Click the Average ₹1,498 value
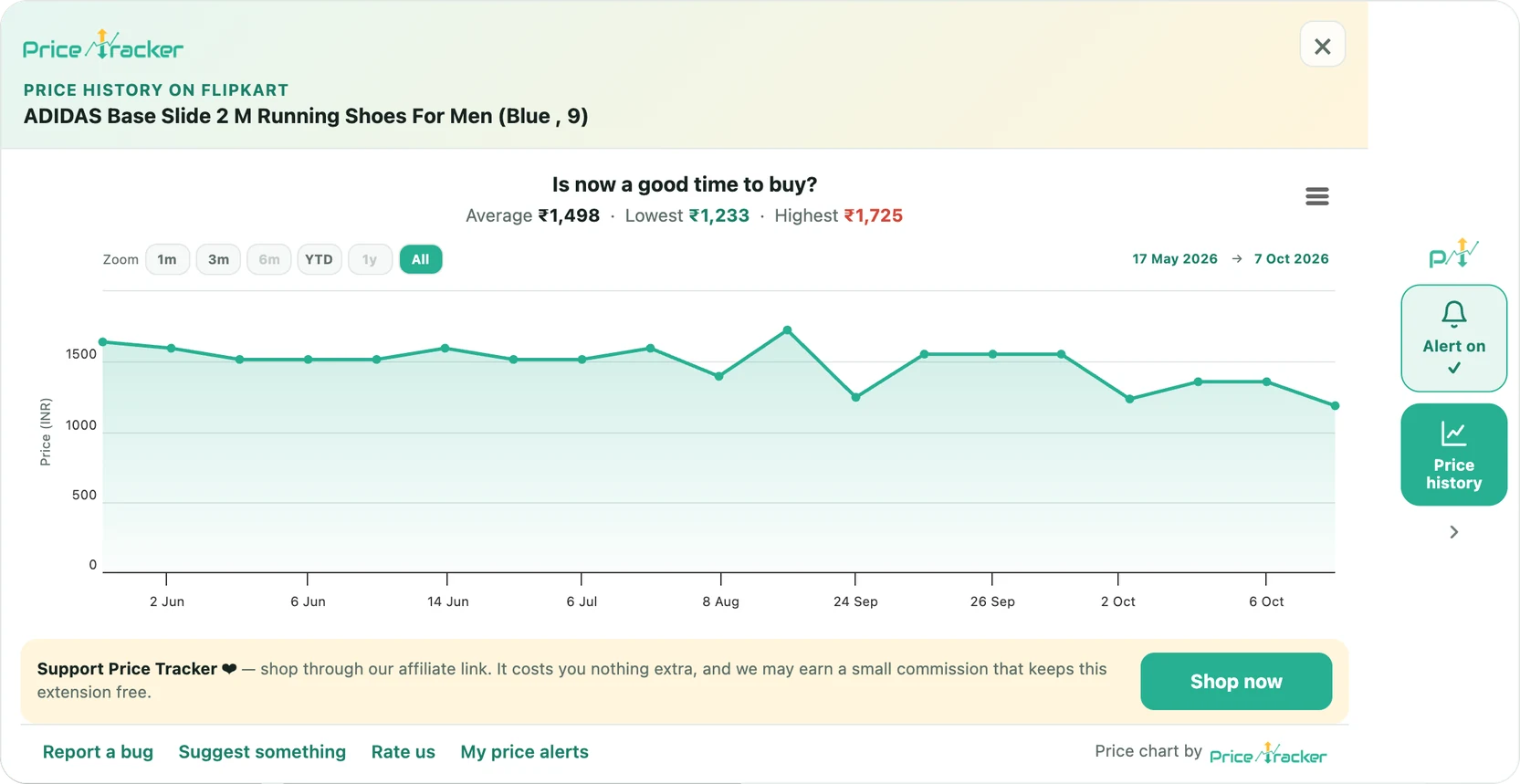This screenshot has width=1520, height=784. pyautogui.click(x=569, y=216)
